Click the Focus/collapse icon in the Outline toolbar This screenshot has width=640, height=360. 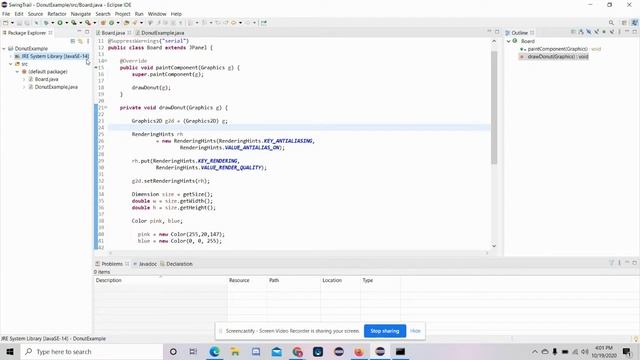point(573,32)
